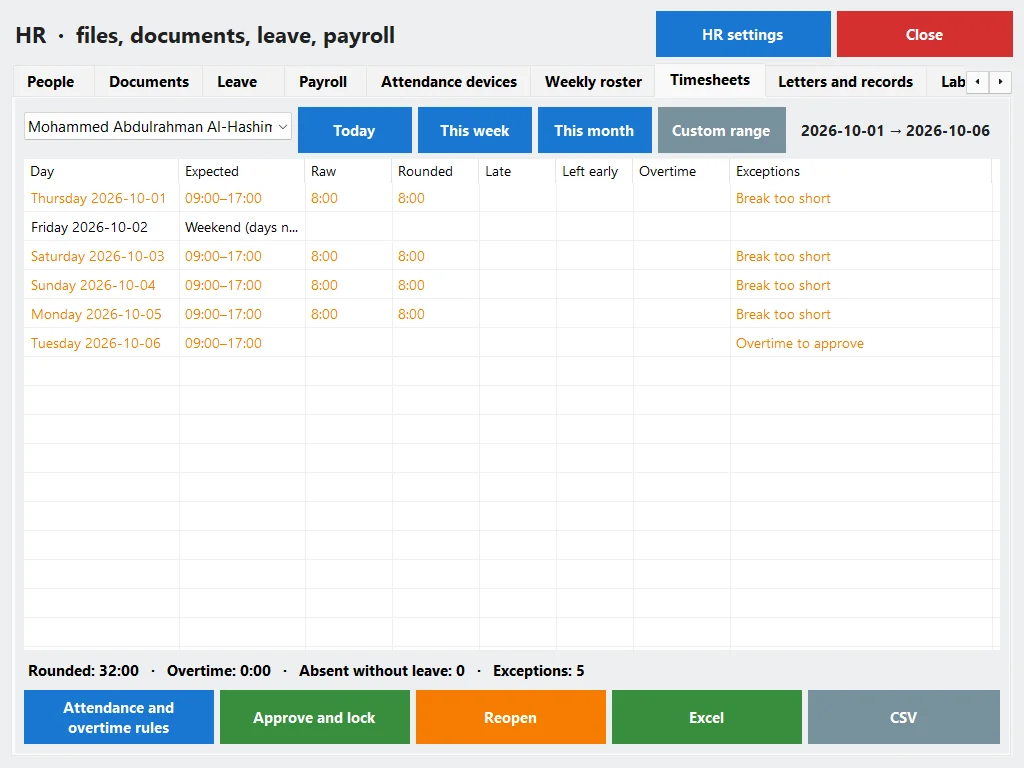Click 'Weekend (days n...' cell on Friday

coord(242,227)
